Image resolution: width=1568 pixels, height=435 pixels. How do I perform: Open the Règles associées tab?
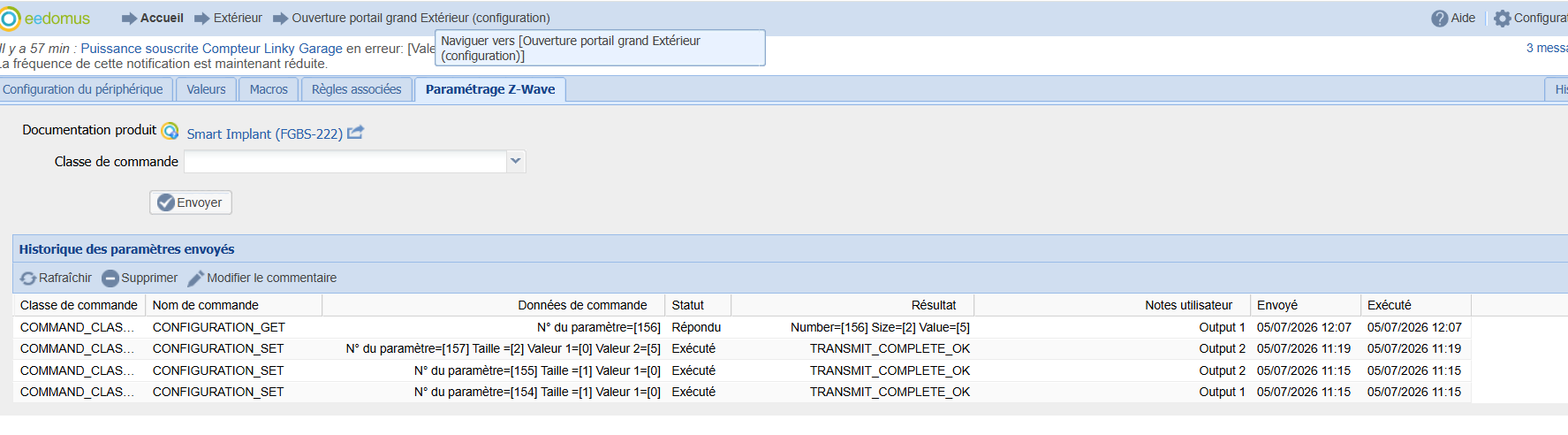click(356, 89)
